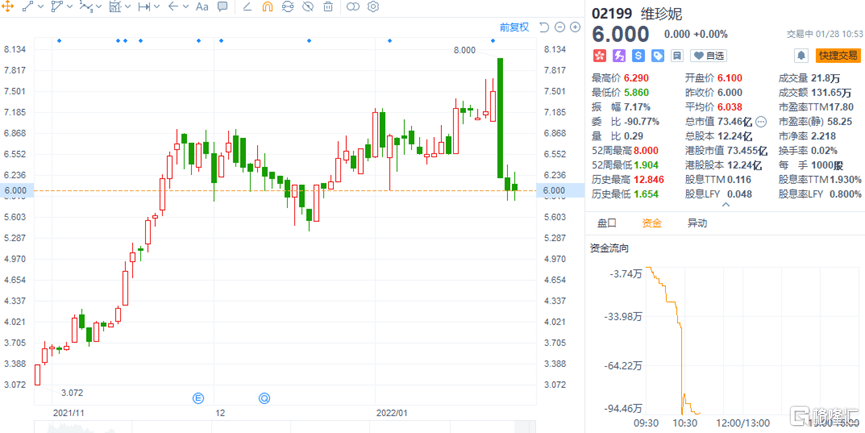This screenshot has width=865, height=433.
Task: Delete drawings with the trash icon
Action: point(329,7)
